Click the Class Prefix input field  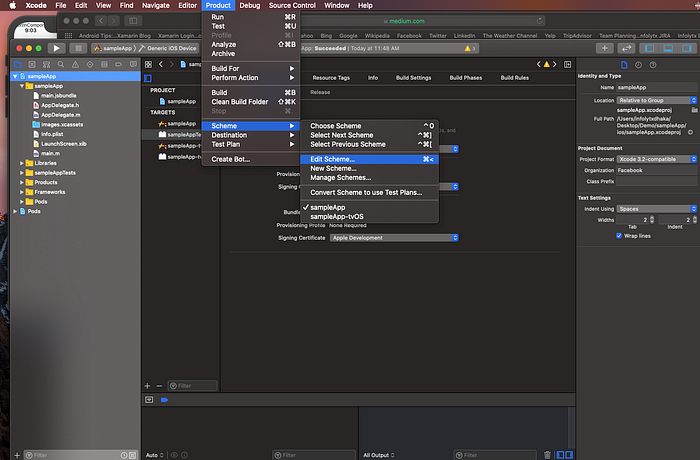657,181
